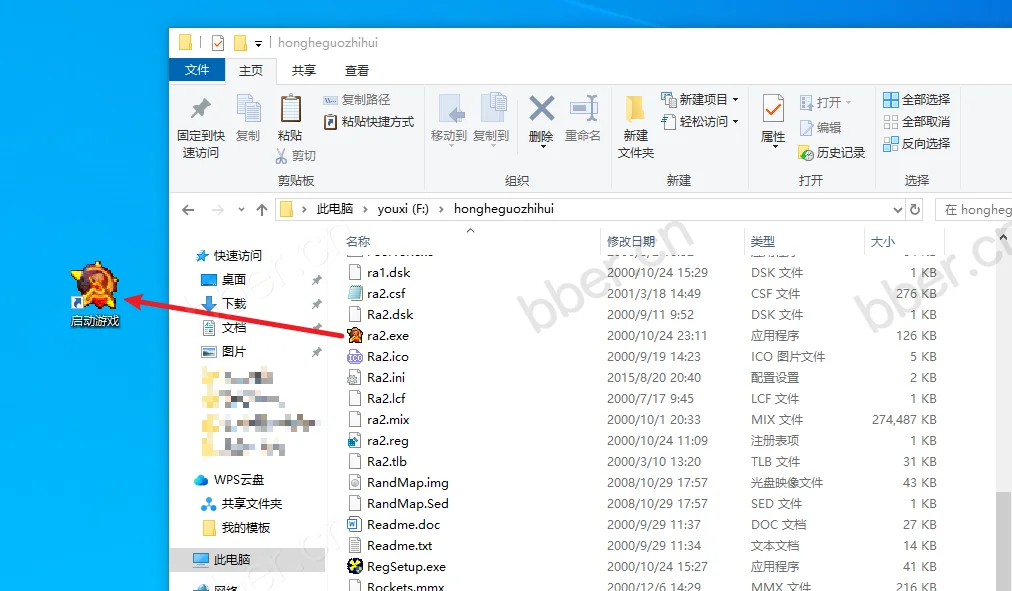
Task: Select 桌面 in the navigation pane
Action: [x=224, y=279]
